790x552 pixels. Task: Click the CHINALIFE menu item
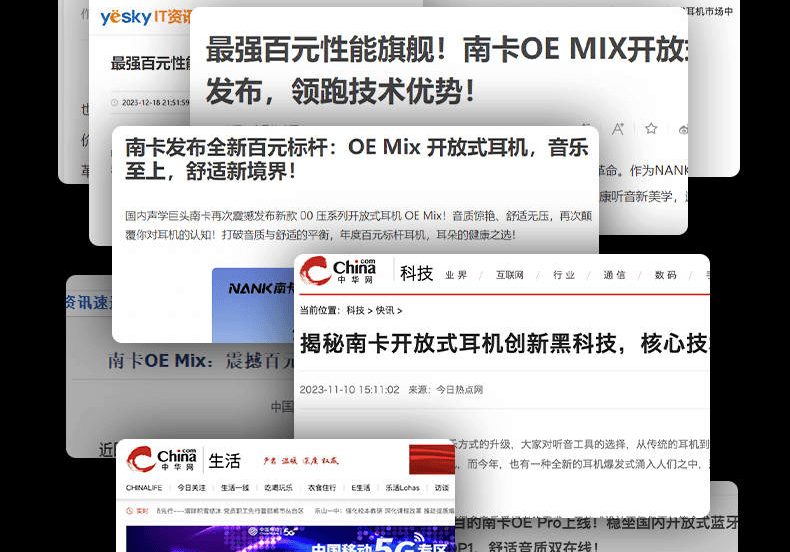143,488
